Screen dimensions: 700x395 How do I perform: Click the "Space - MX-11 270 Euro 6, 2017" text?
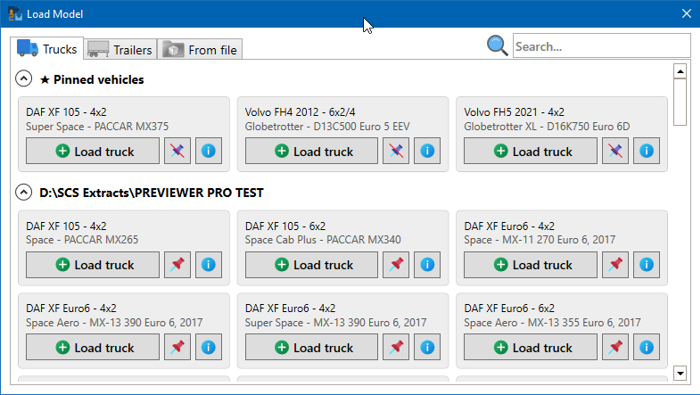click(x=540, y=240)
